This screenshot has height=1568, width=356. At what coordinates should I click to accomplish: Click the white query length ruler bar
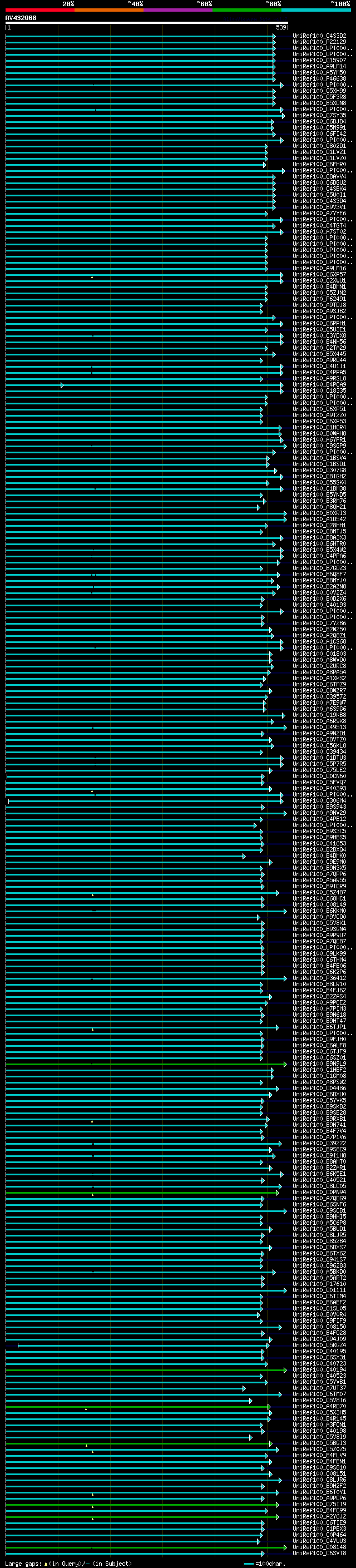[x=147, y=22]
